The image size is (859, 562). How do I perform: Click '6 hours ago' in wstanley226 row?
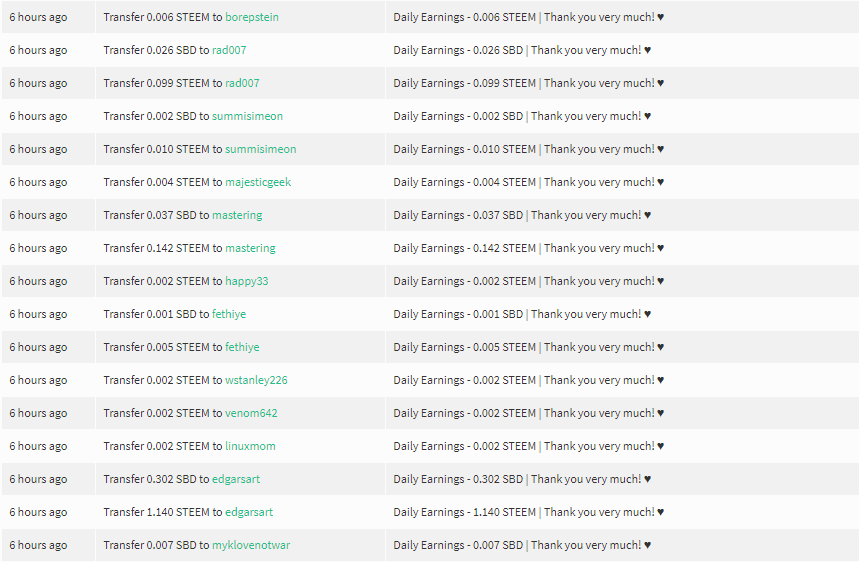pyautogui.click(x=38, y=380)
